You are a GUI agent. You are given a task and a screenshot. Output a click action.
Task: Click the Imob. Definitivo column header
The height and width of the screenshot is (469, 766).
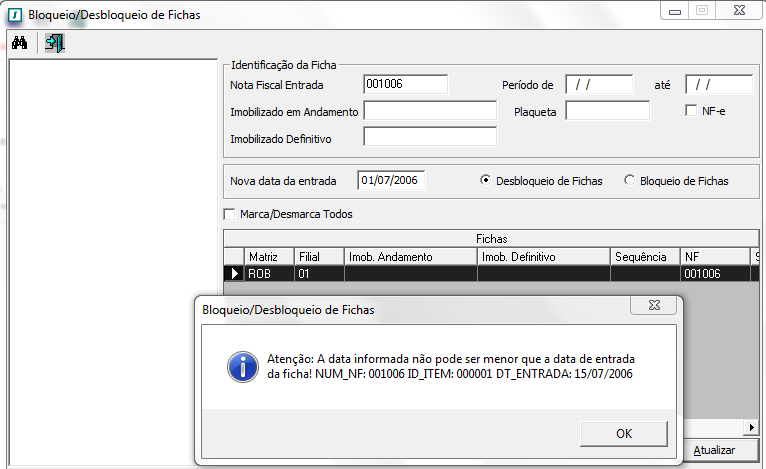click(x=544, y=256)
